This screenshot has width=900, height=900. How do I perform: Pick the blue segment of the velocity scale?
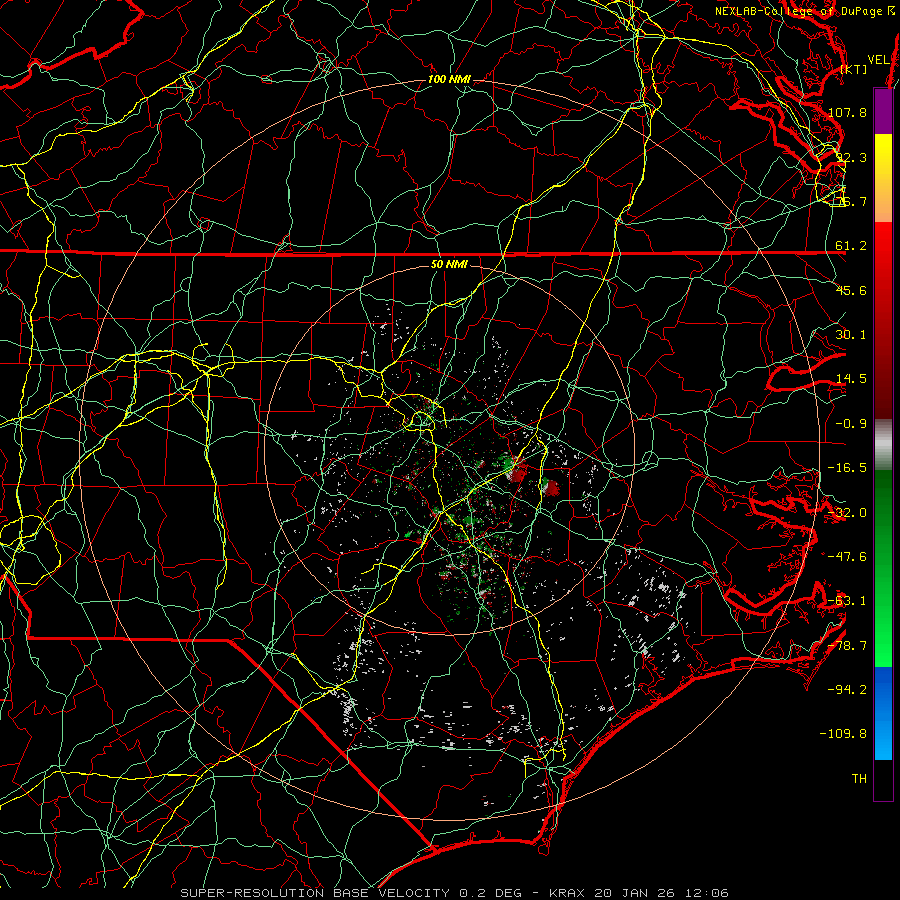(883, 713)
